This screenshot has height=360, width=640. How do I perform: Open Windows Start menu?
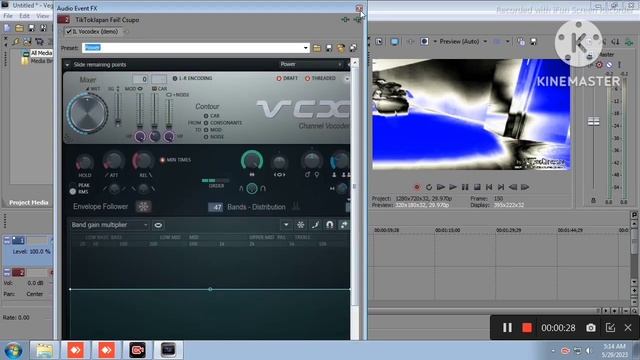tap(13, 351)
